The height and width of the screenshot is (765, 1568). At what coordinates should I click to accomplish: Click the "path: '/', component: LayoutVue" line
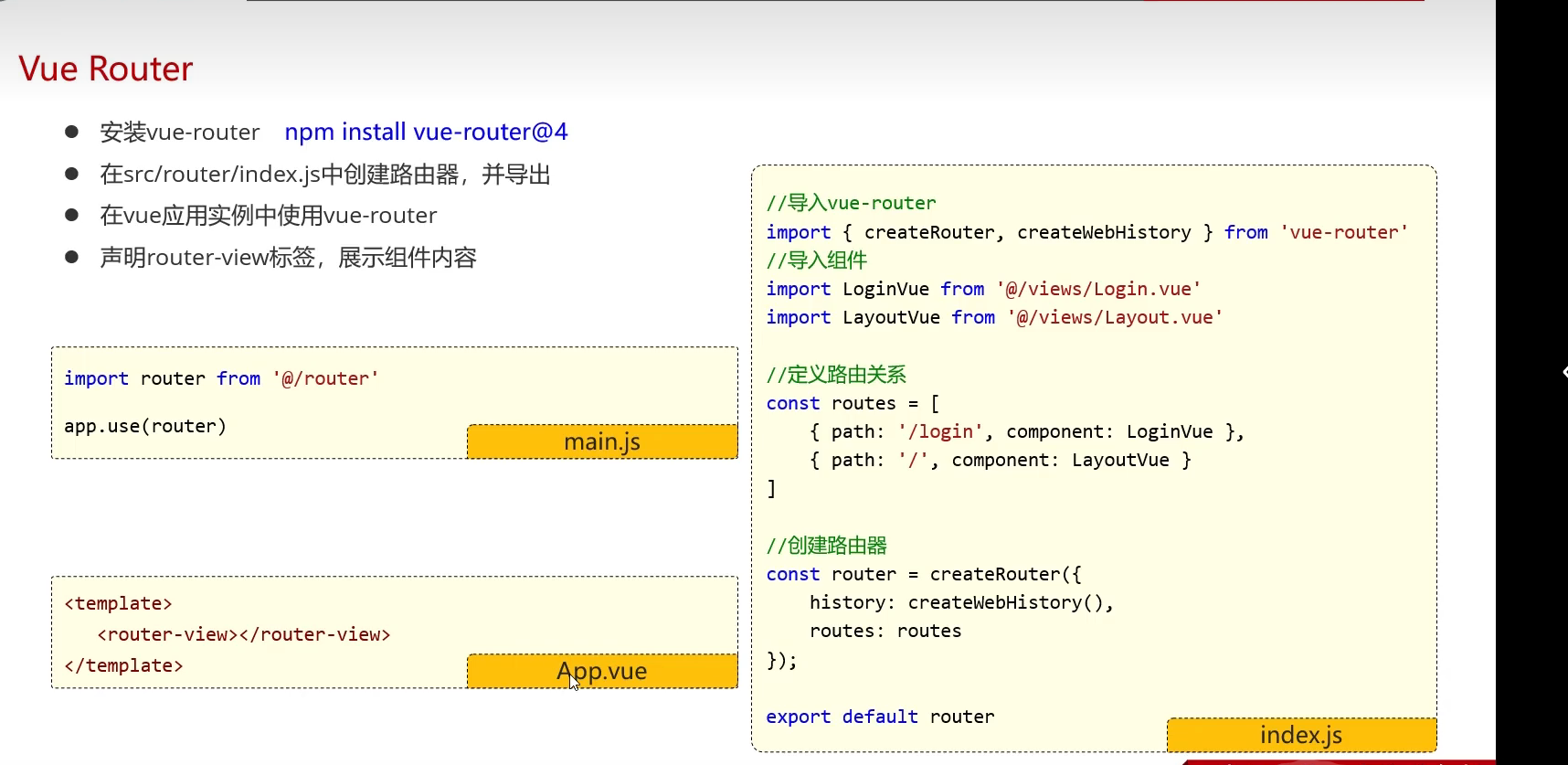coord(1000,460)
